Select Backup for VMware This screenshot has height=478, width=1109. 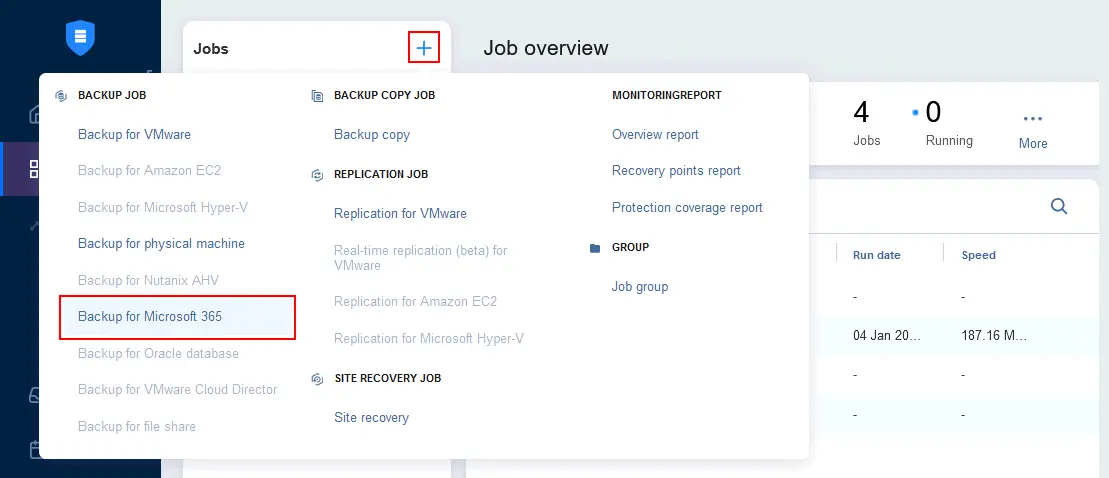tap(134, 134)
